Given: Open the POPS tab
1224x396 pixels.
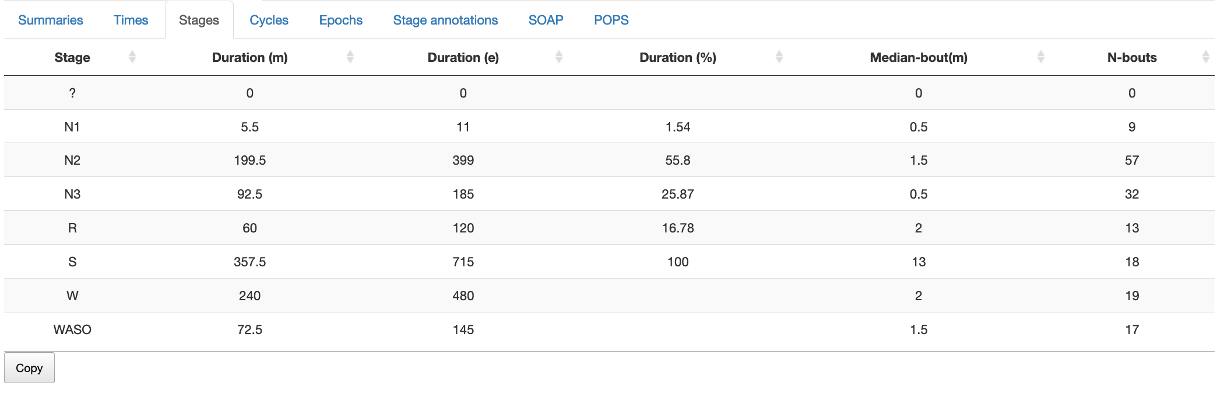Looking at the screenshot, I should tap(611, 20).
